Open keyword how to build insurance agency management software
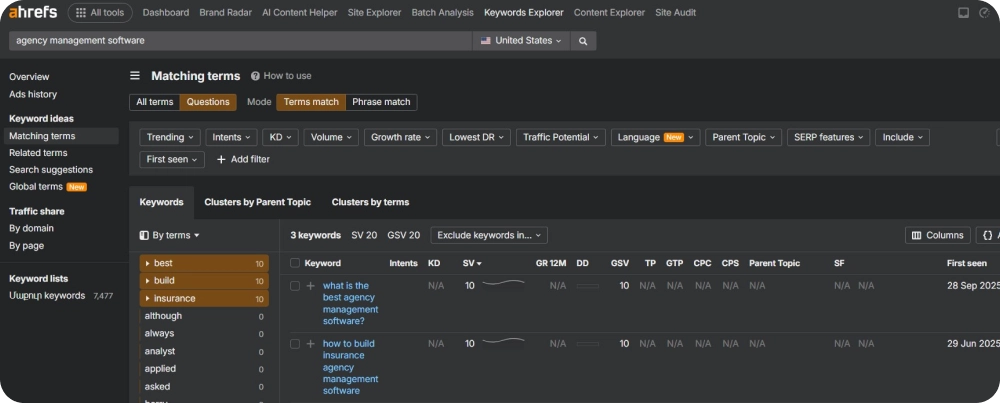The image size is (1000, 403). (x=350, y=367)
